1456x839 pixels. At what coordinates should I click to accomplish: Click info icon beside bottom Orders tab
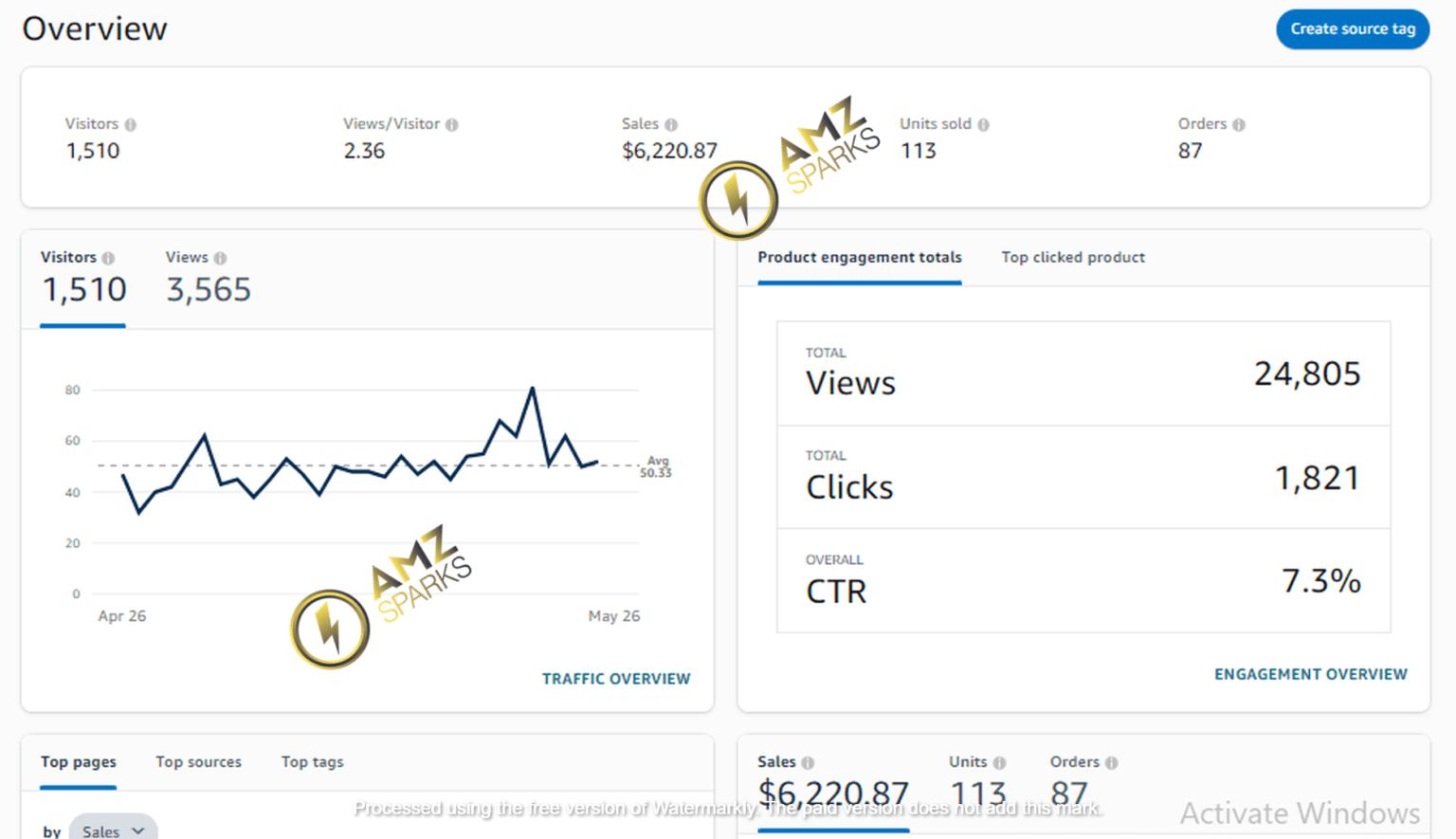1112,762
